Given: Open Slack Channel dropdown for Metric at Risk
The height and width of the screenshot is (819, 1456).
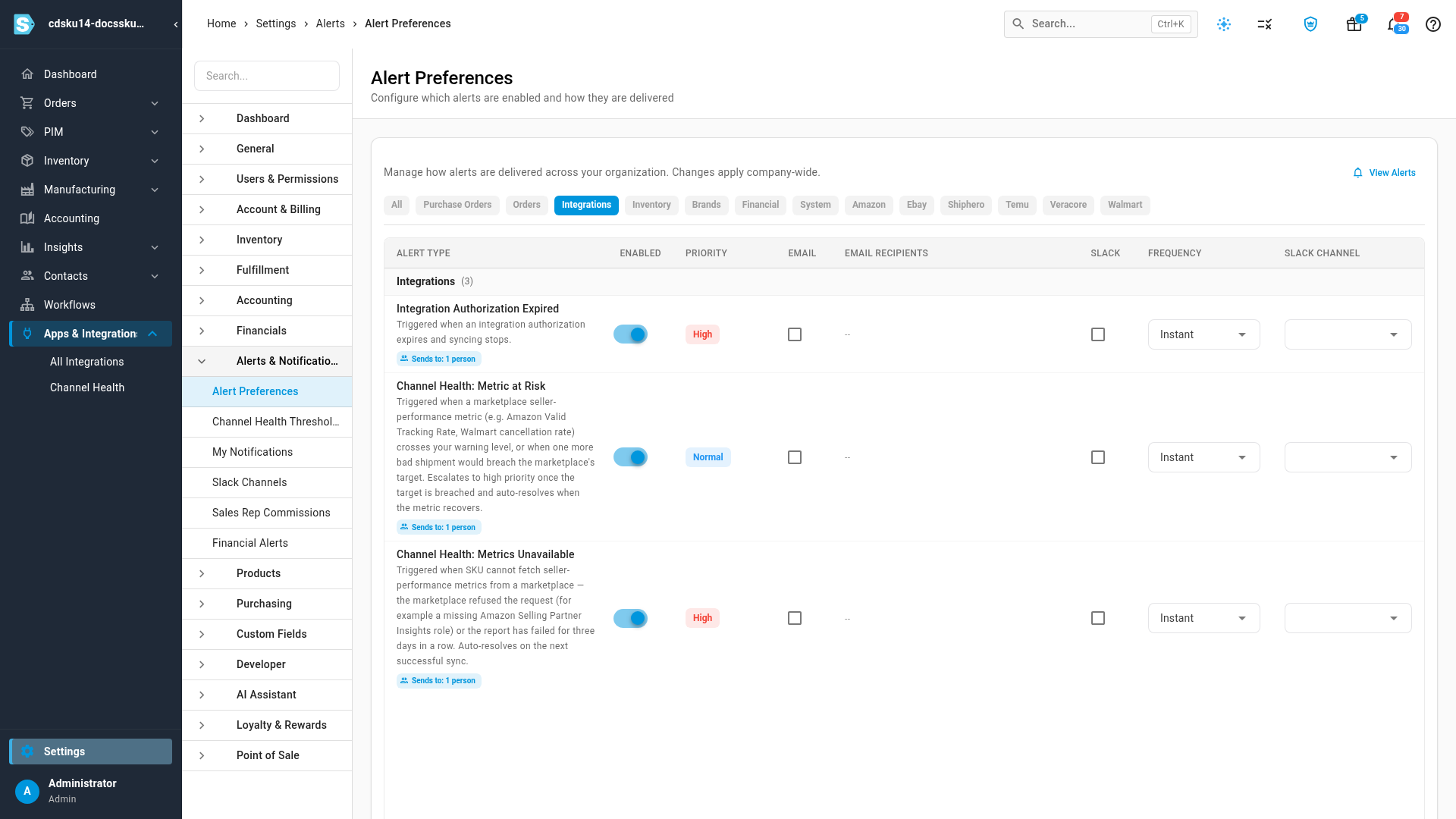Looking at the screenshot, I should point(1348,457).
